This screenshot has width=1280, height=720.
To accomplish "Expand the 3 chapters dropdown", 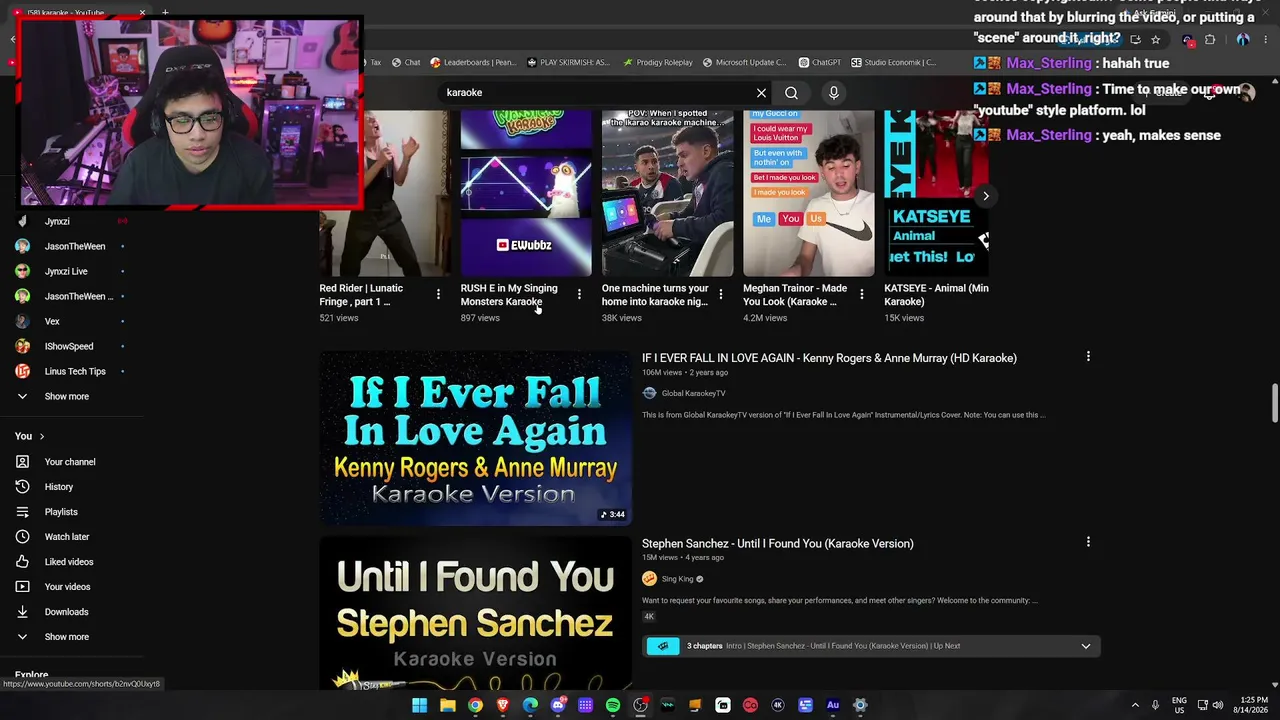I will pos(1085,646).
